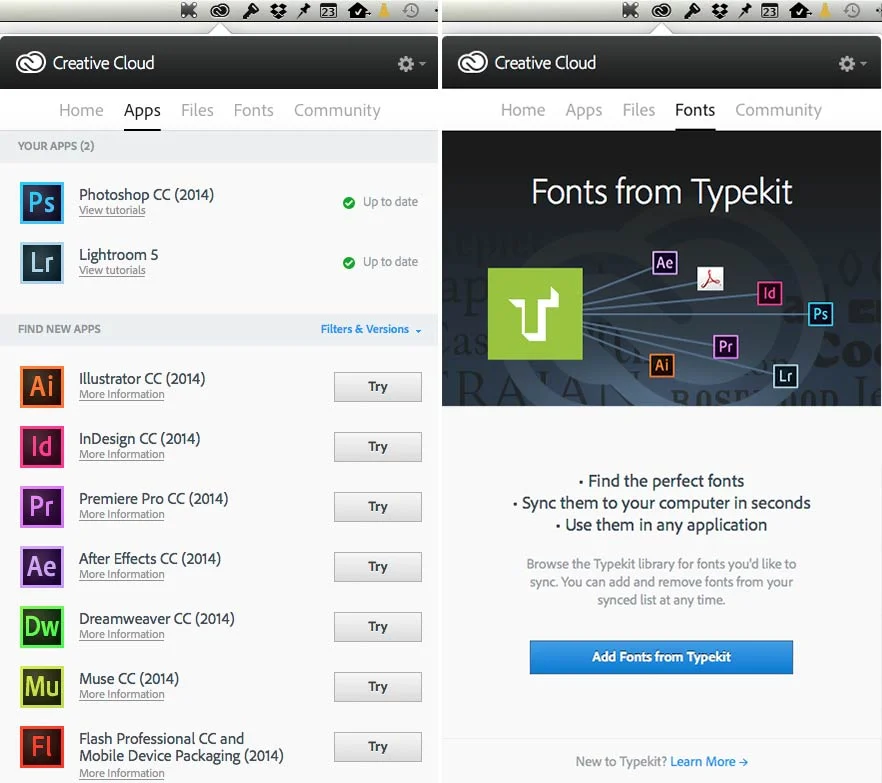Switch to the Home tab in the Apps panel
This screenshot has height=783, width=882.
point(81,110)
